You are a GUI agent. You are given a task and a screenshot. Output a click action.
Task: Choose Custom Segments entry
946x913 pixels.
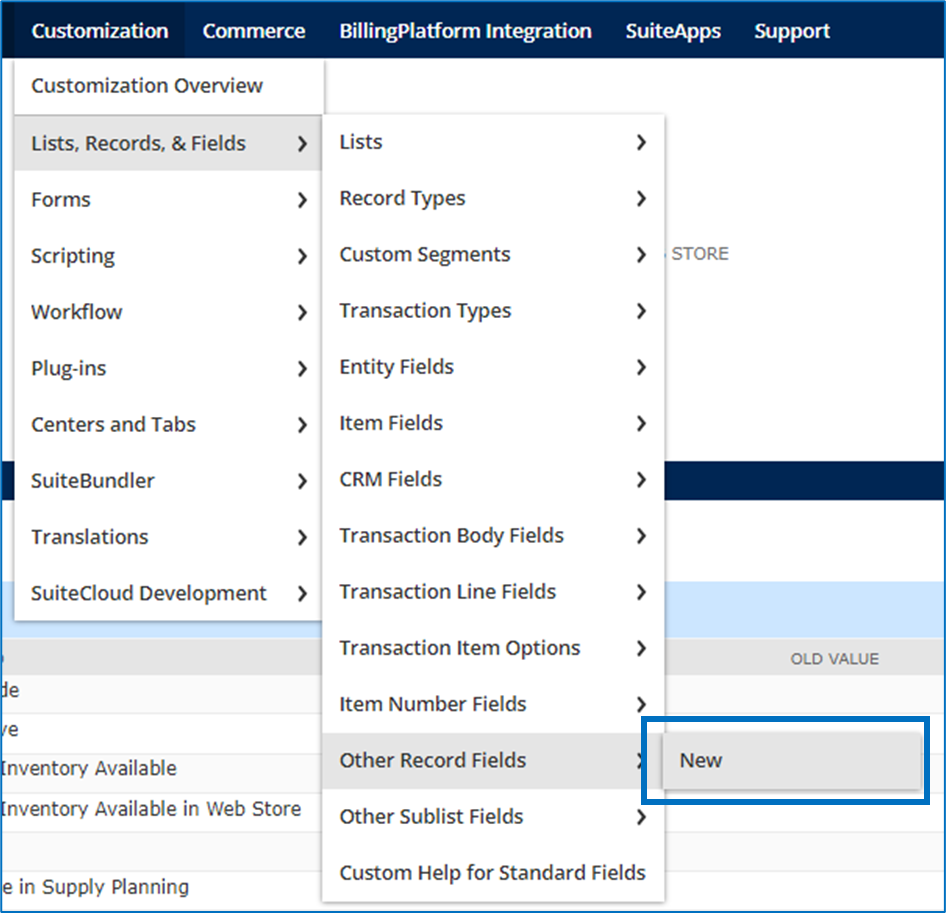(494, 254)
